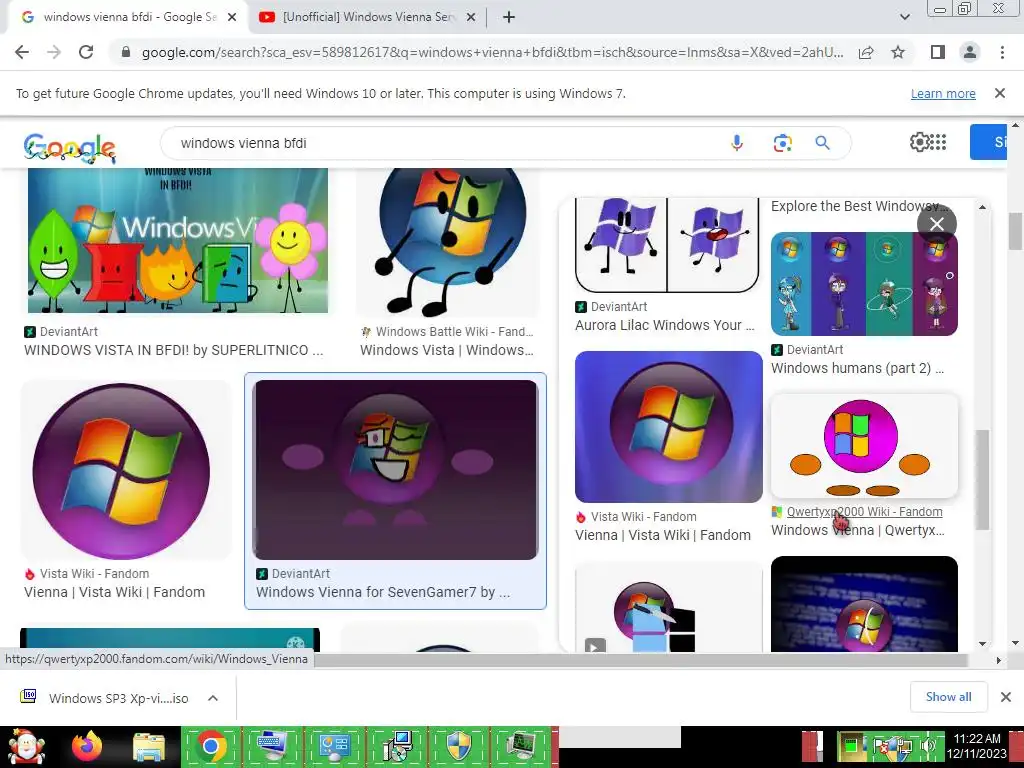Click the horizontal scrollbar right arrow
Screen dimensions: 1024x768
click(x=999, y=660)
